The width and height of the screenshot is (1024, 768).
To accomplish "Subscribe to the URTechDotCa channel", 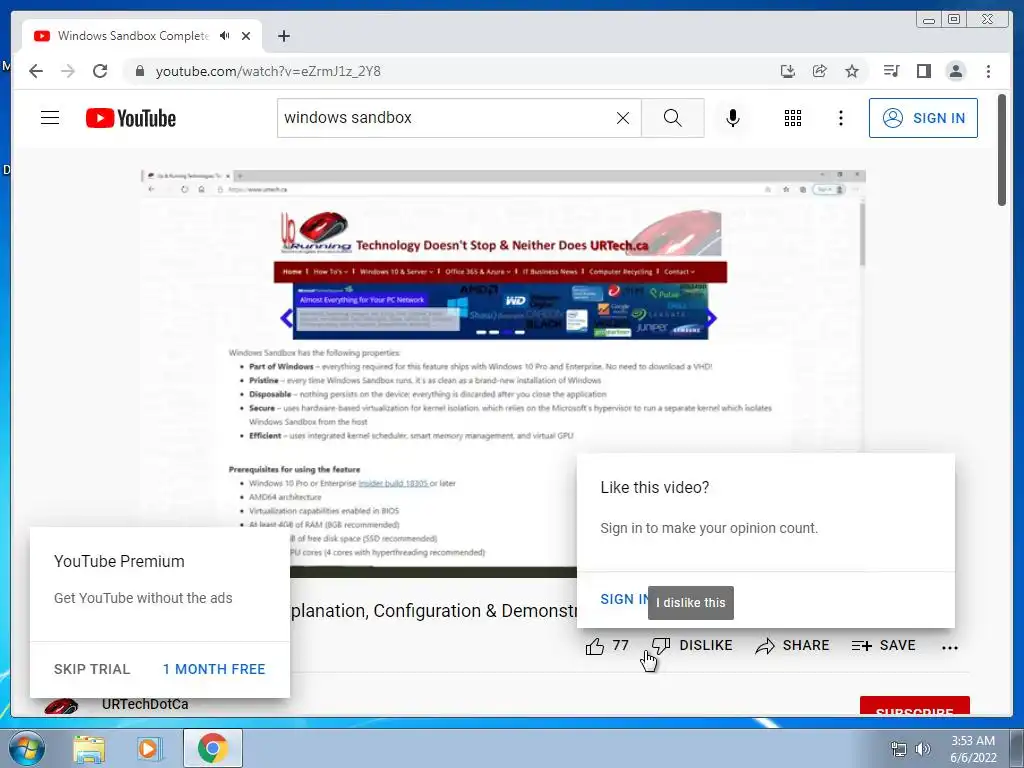I will [914, 706].
